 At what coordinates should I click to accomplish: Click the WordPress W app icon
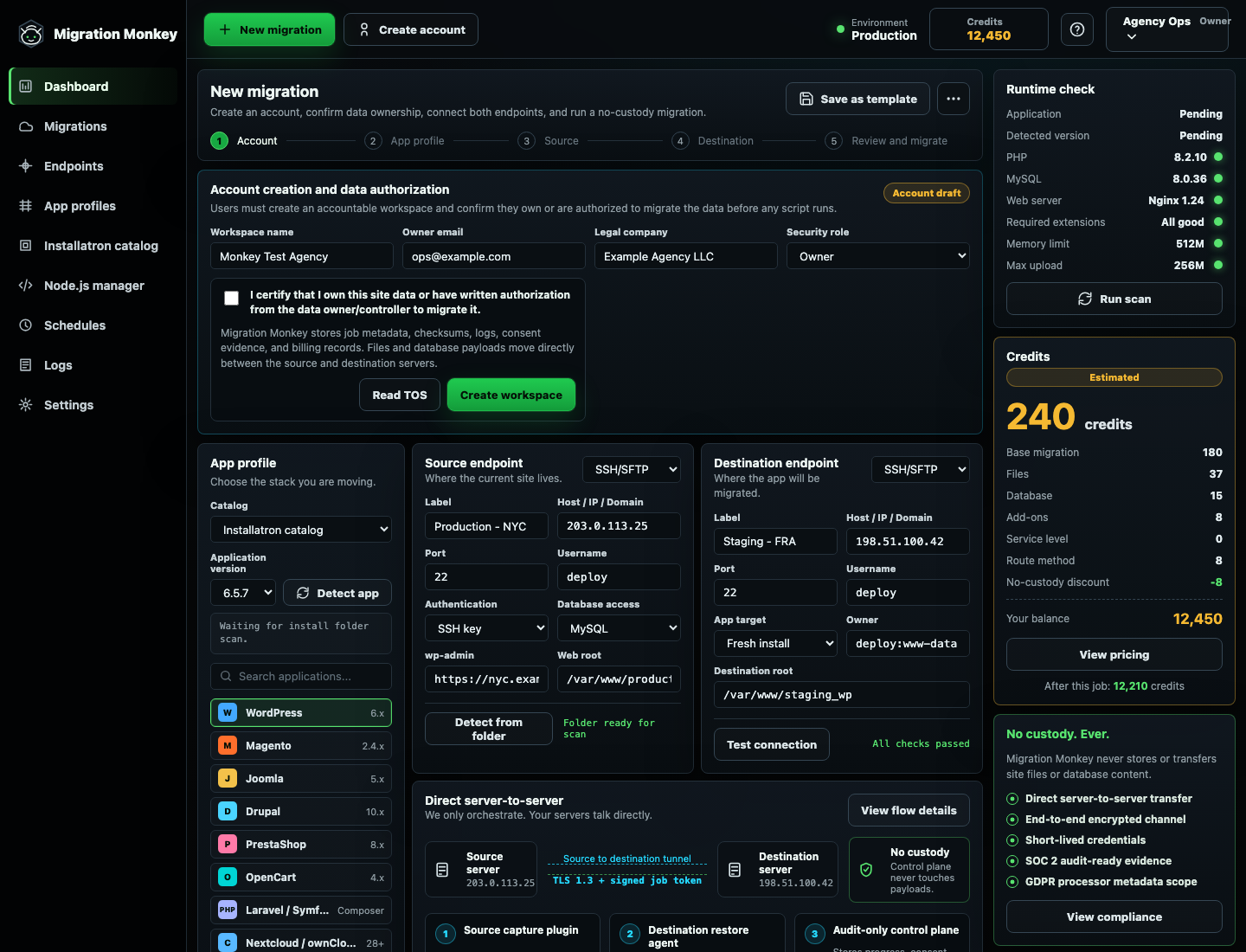coord(228,712)
